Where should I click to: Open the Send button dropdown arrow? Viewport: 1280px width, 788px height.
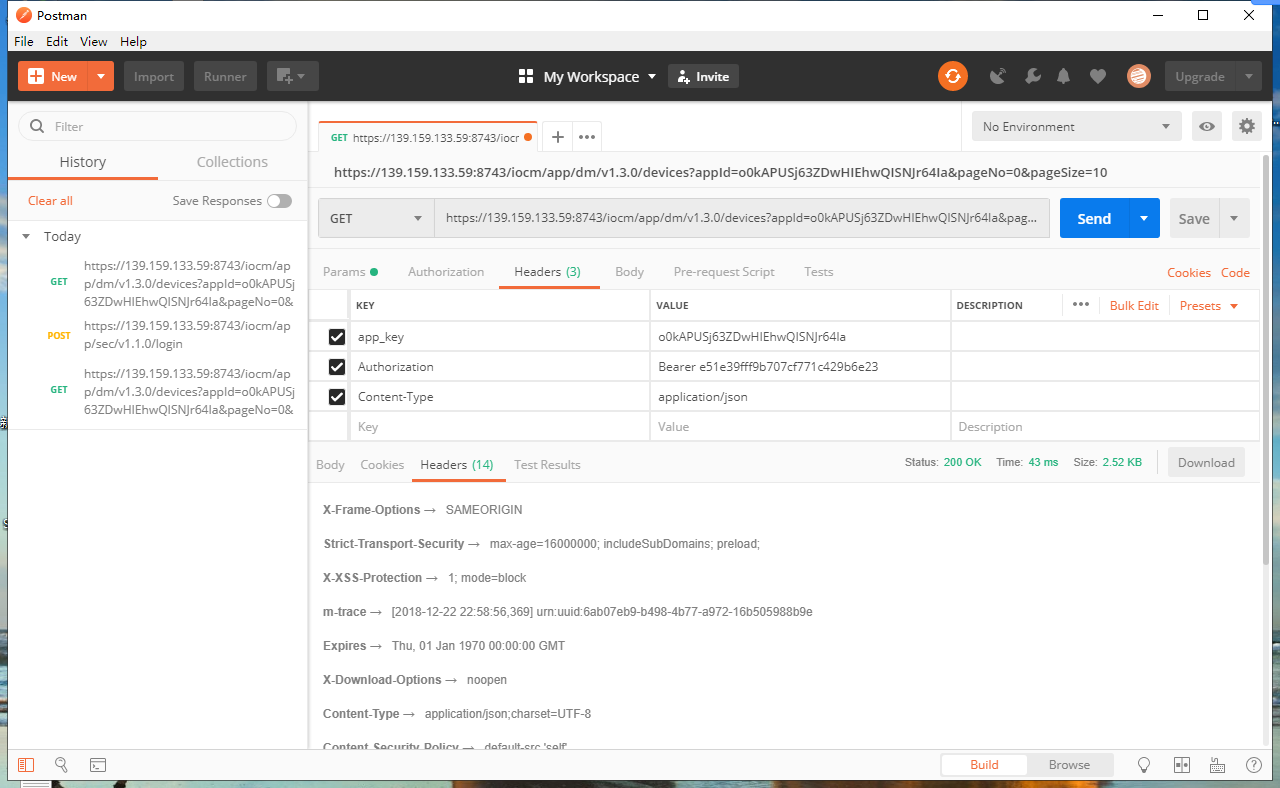pyautogui.click(x=1144, y=218)
